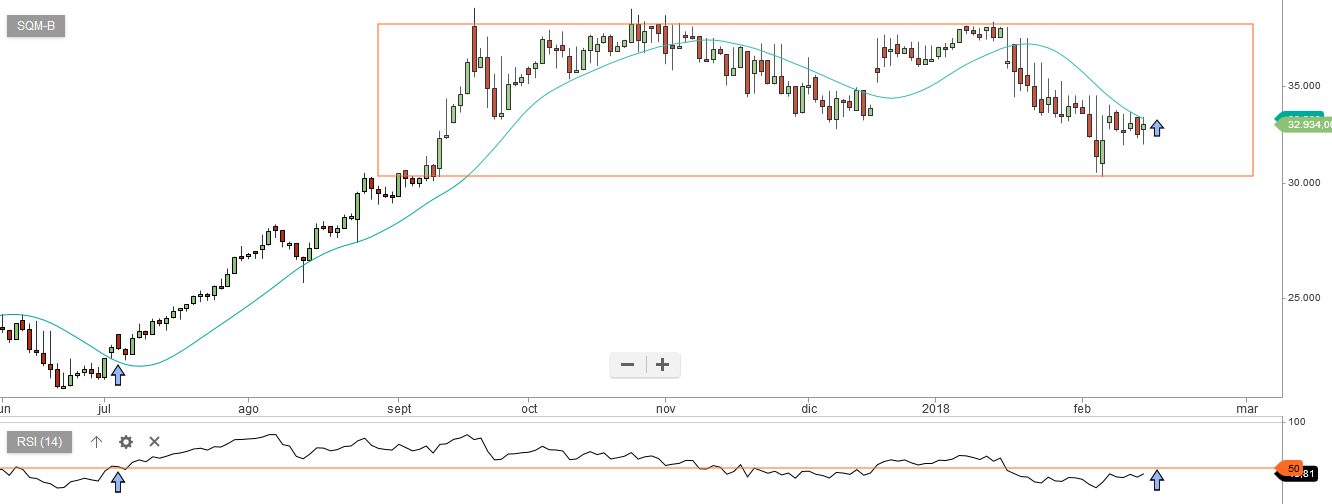The width and height of the screenshot is (1332, 504).
Task: Click the 'sept' date axis label
Action: [399, 408]
